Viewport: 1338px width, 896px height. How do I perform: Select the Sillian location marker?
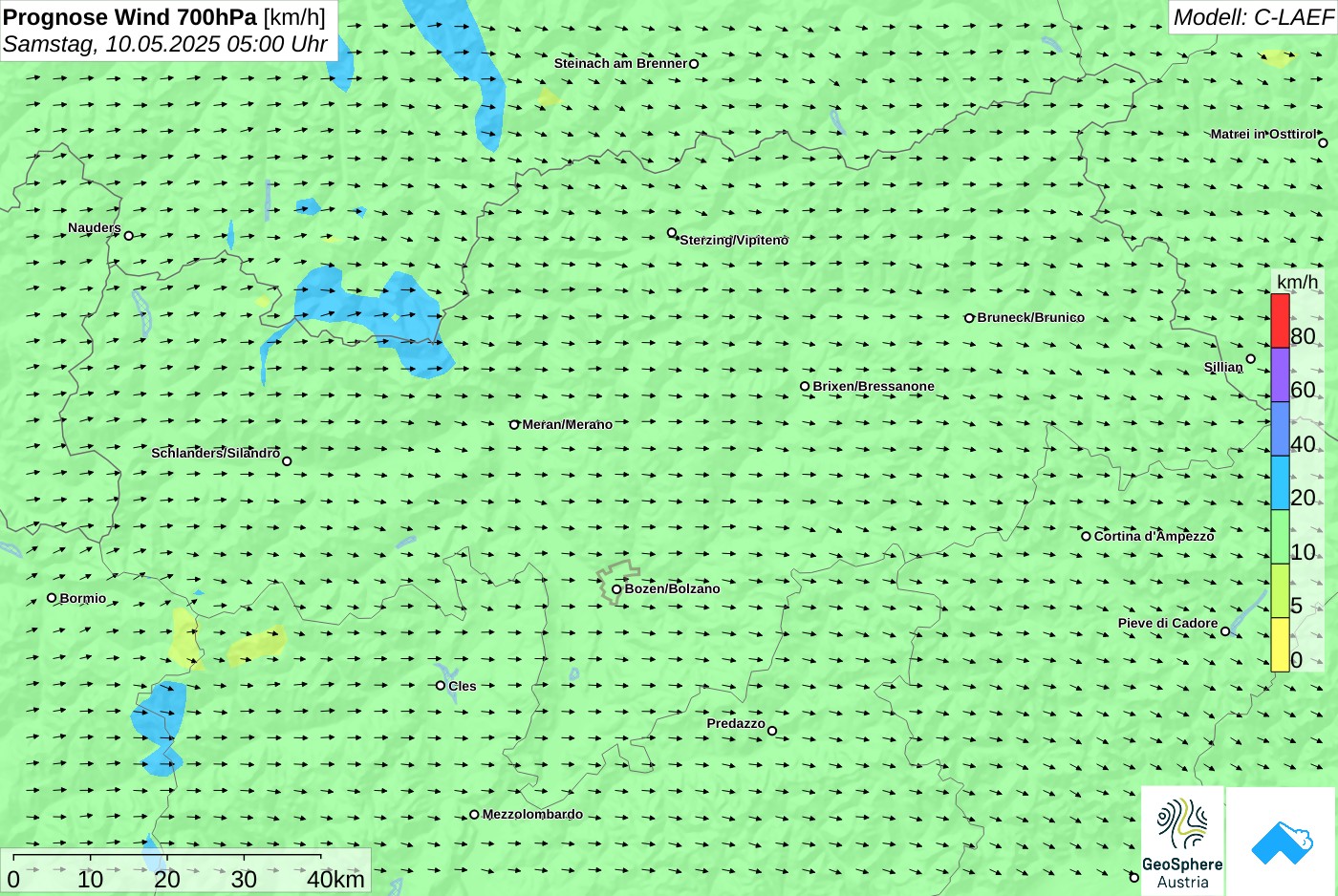1251,359
